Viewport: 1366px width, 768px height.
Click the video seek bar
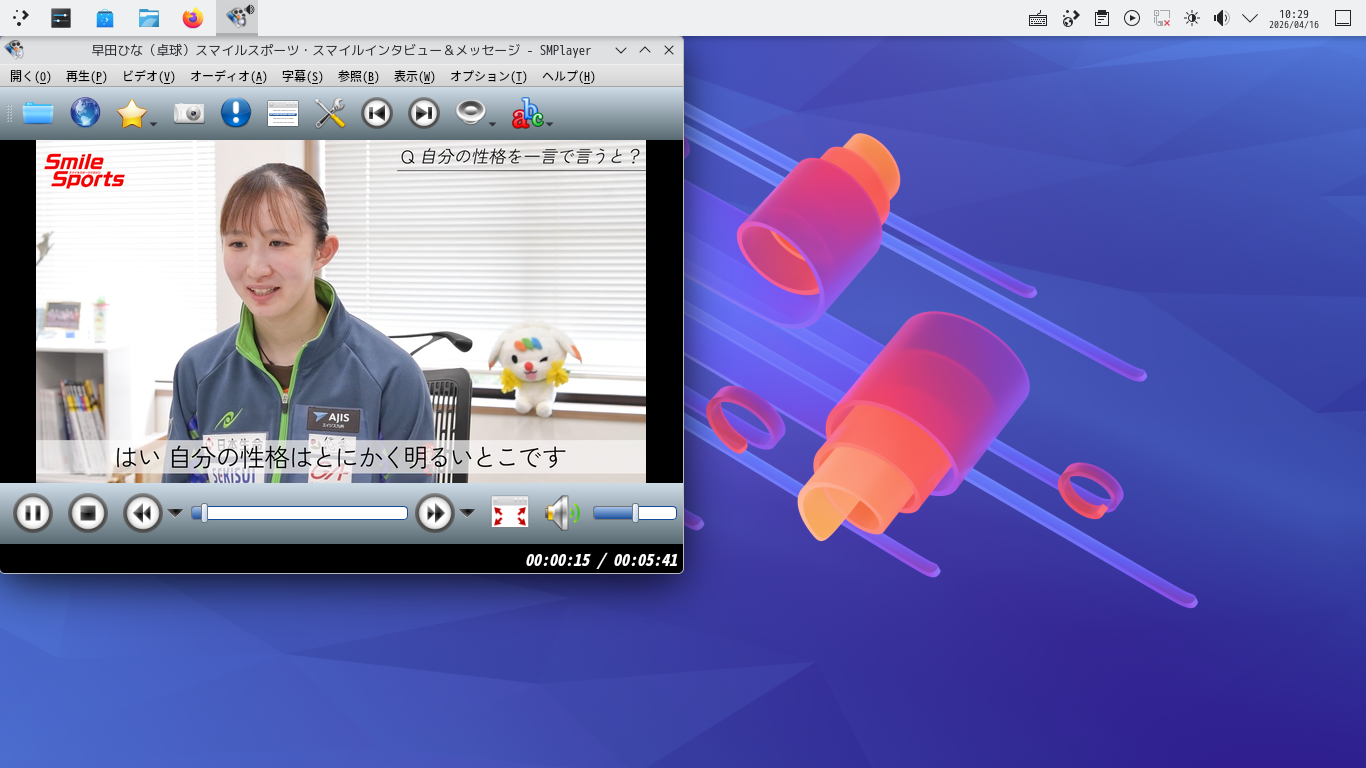(300, 513)
